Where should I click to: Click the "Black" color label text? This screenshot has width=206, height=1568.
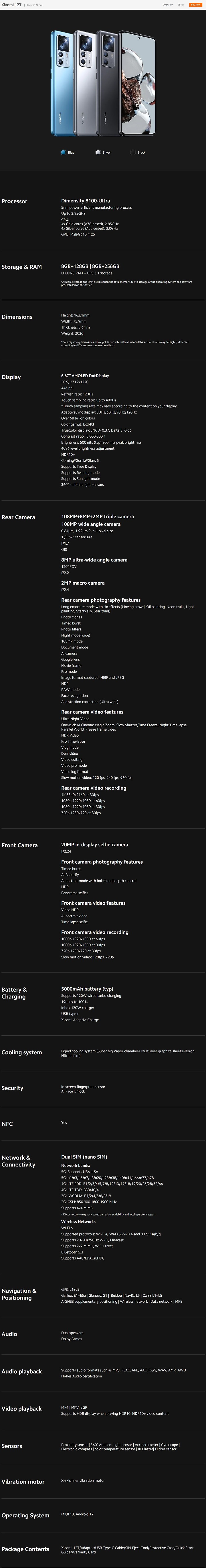142,153
